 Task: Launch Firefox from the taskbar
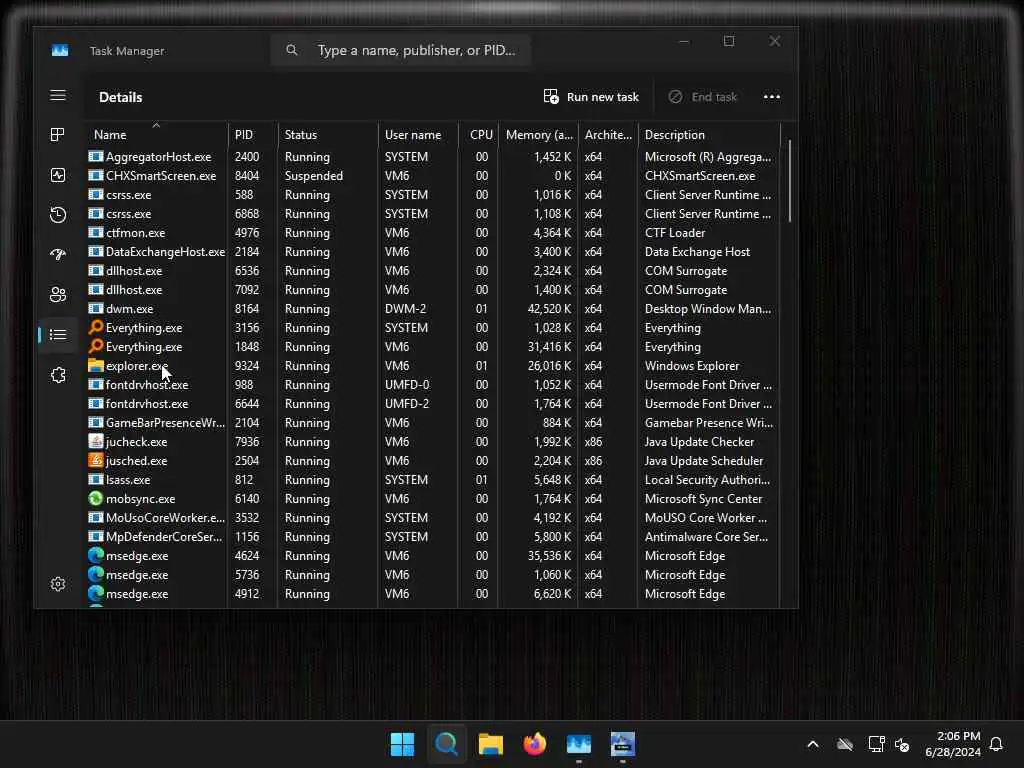(535, 744)
